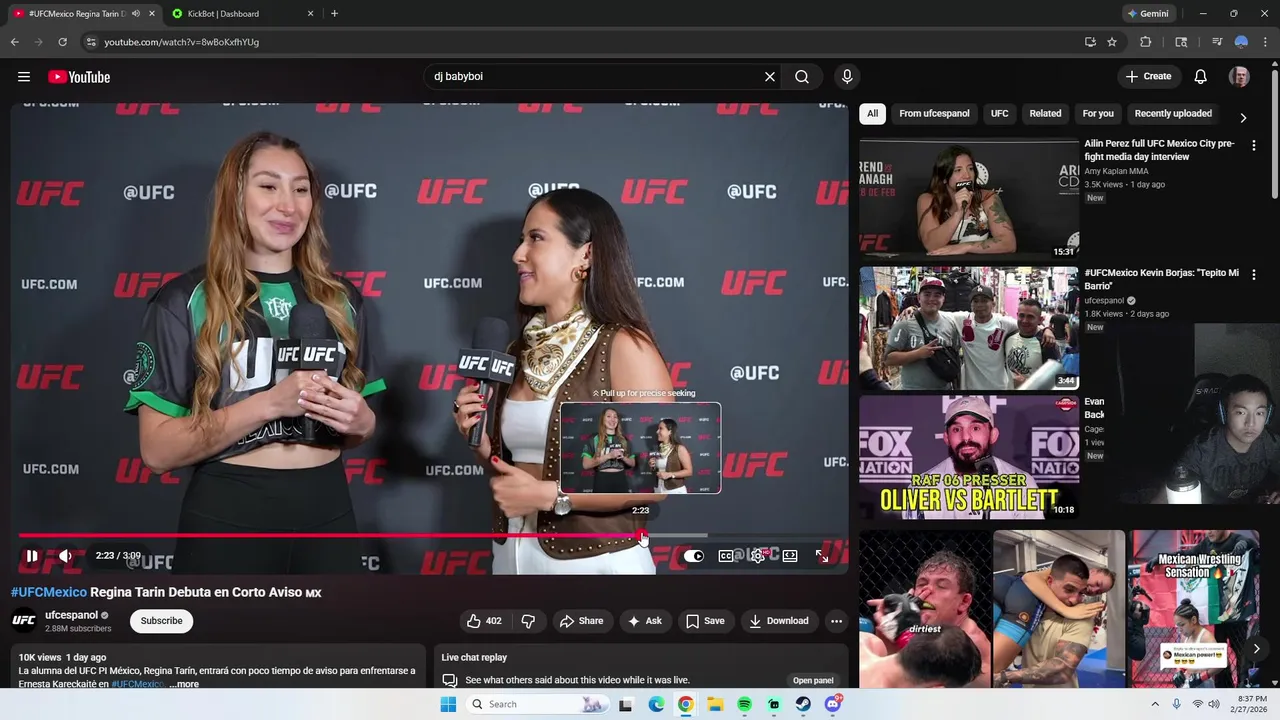Run the search with the magnifier button

tap(802, 77)
